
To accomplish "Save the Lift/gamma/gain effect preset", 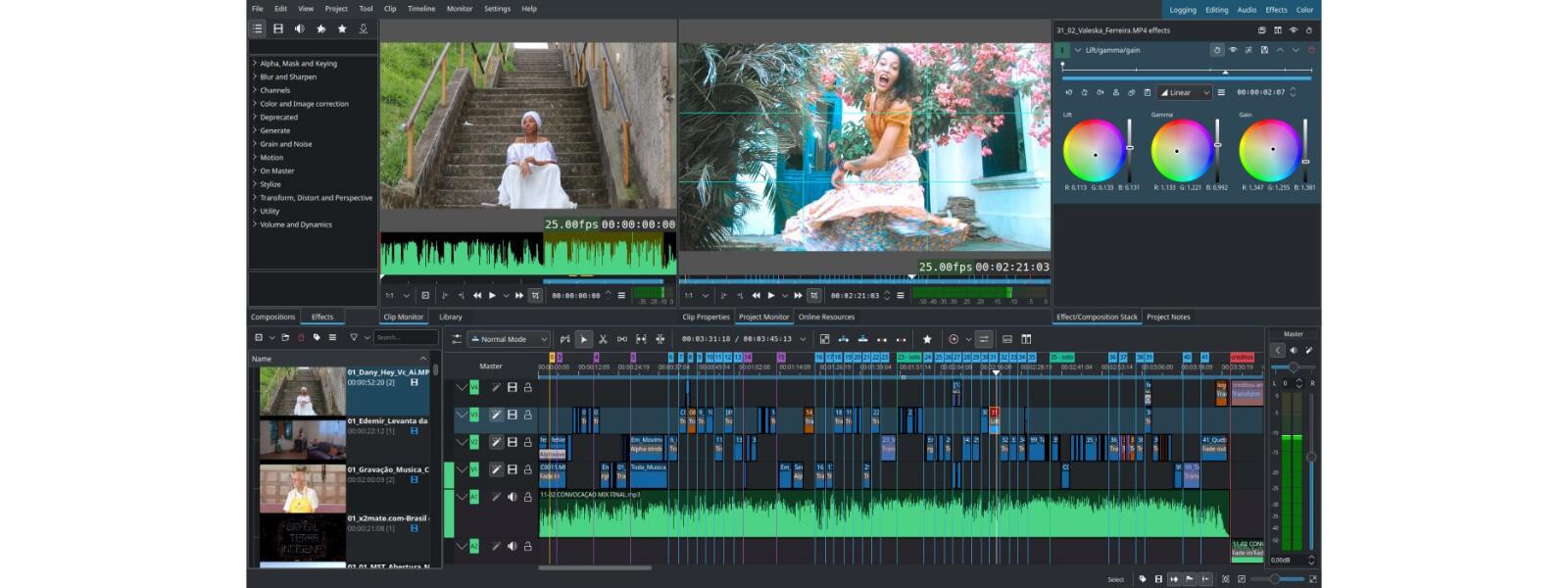I will coord(1264,50).
